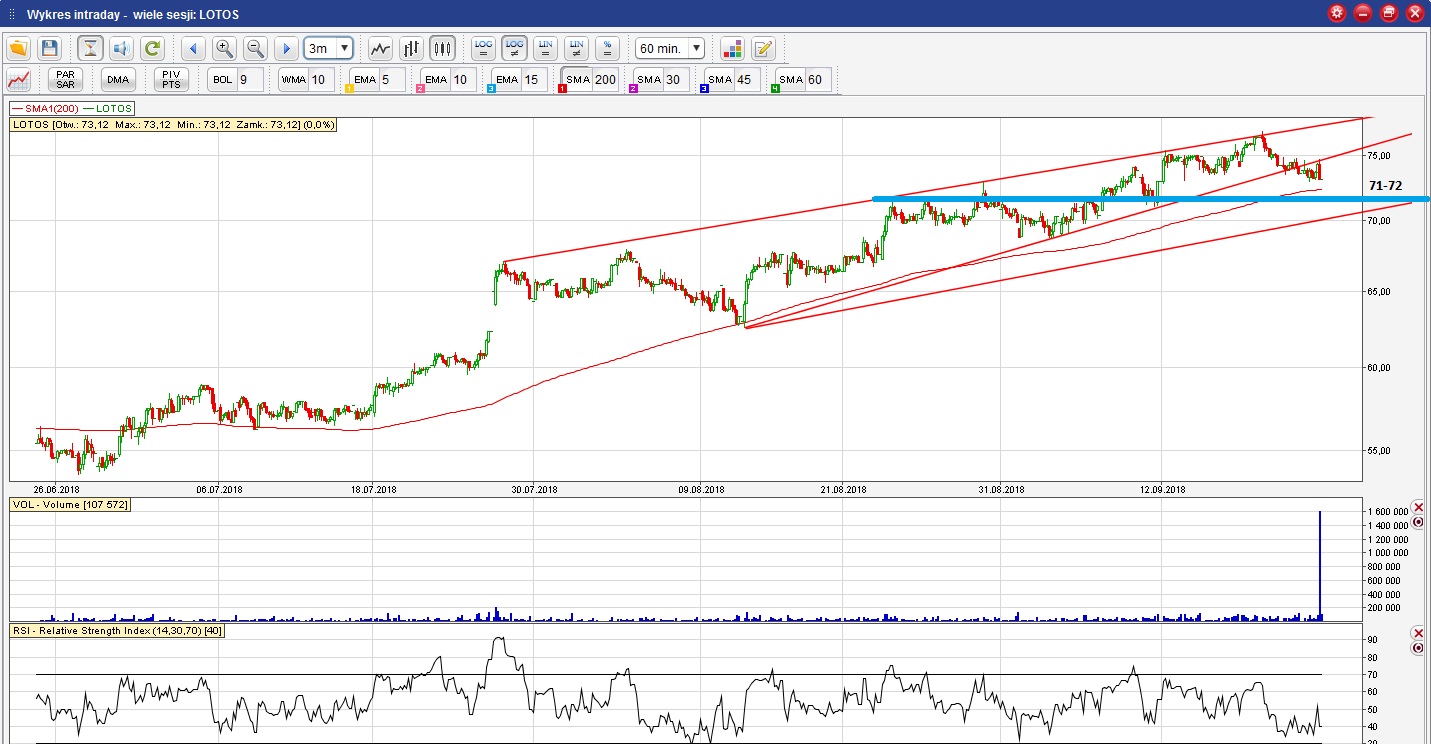
Task: Close the Volume indicator panel
Action: click(x=1417, y=508)
